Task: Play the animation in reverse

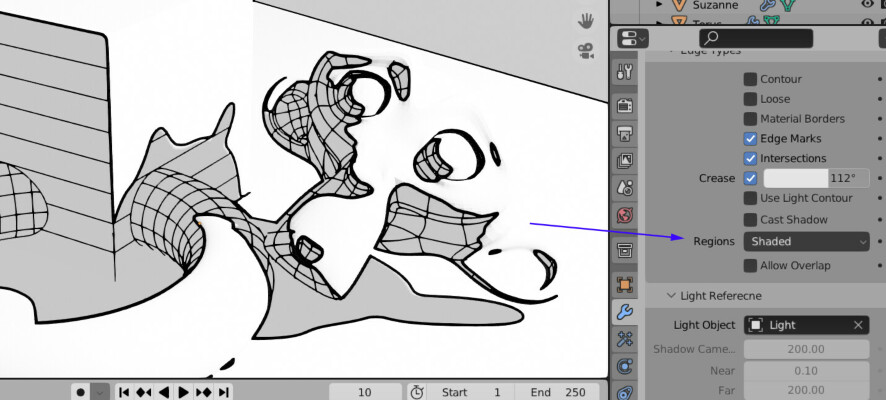Action: (x=164, y=392)
